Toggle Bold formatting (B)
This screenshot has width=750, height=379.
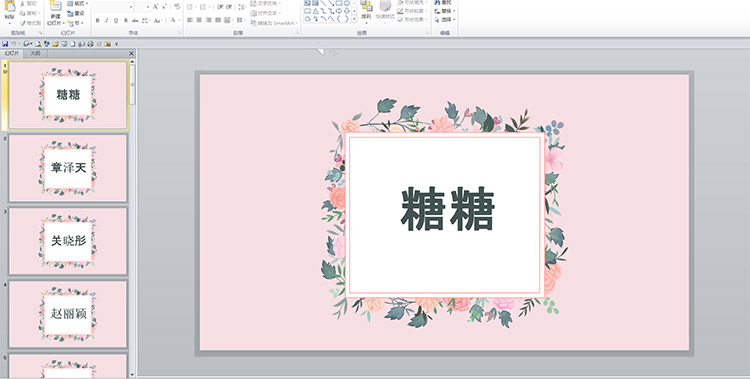[x=98, y=21]
